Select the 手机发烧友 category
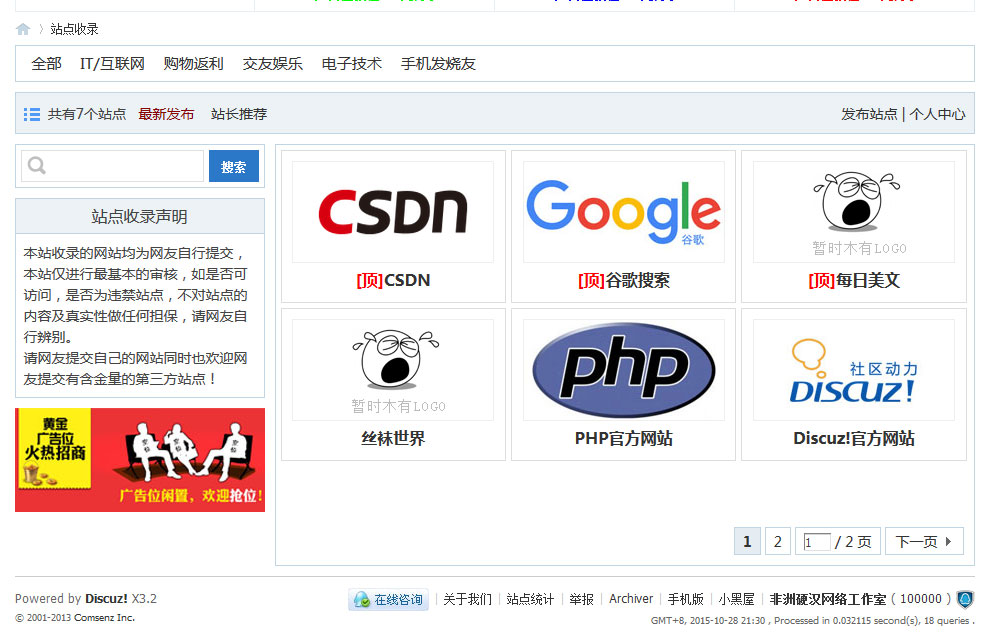991x638 pixels. (x=438, y=64)
